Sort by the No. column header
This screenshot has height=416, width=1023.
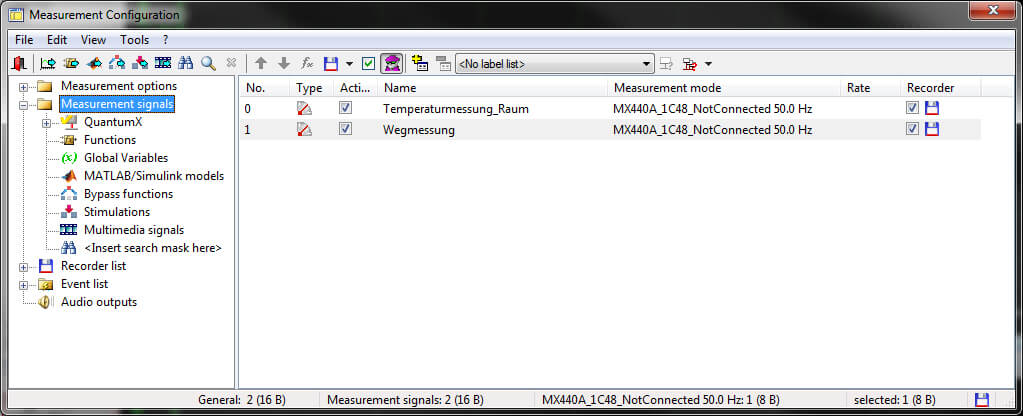(x=264, y=87)
